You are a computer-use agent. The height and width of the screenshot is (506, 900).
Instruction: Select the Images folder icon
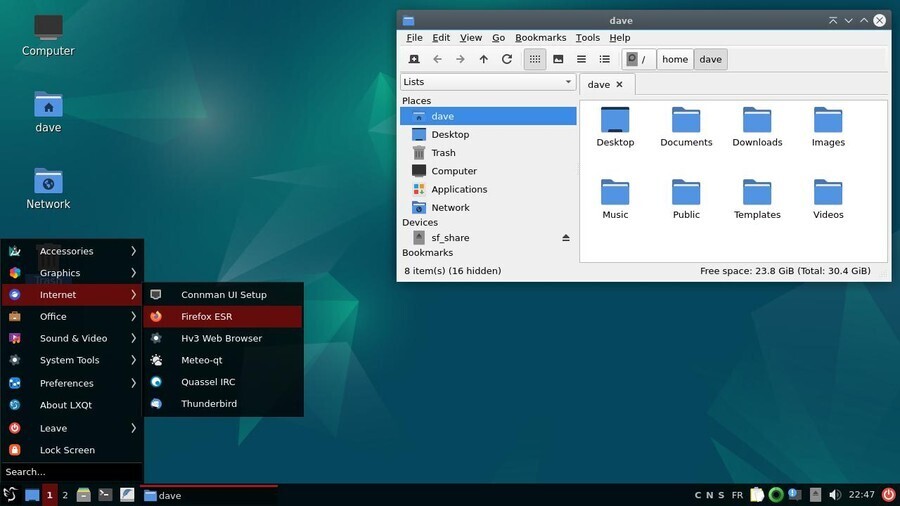coord(828,127)
